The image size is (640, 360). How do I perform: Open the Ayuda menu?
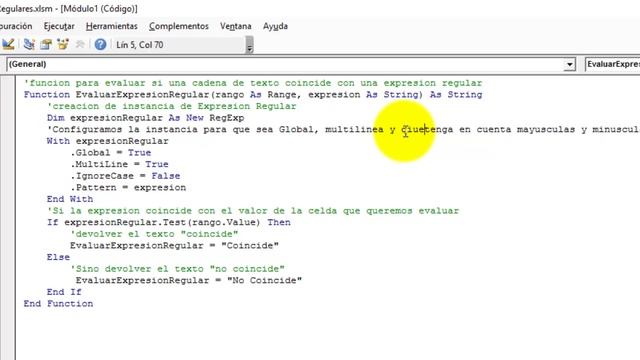click(x=275, y=26)
